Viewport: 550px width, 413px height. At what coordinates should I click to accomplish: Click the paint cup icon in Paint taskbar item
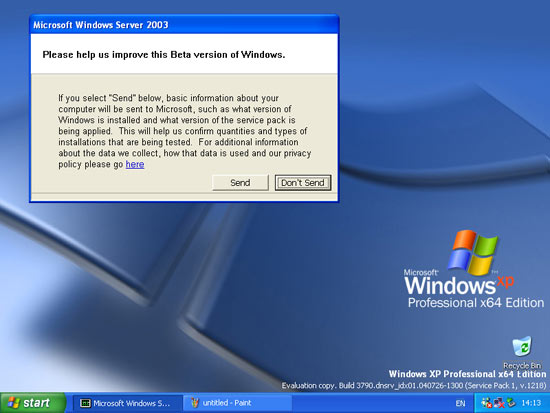click(195, 403)
